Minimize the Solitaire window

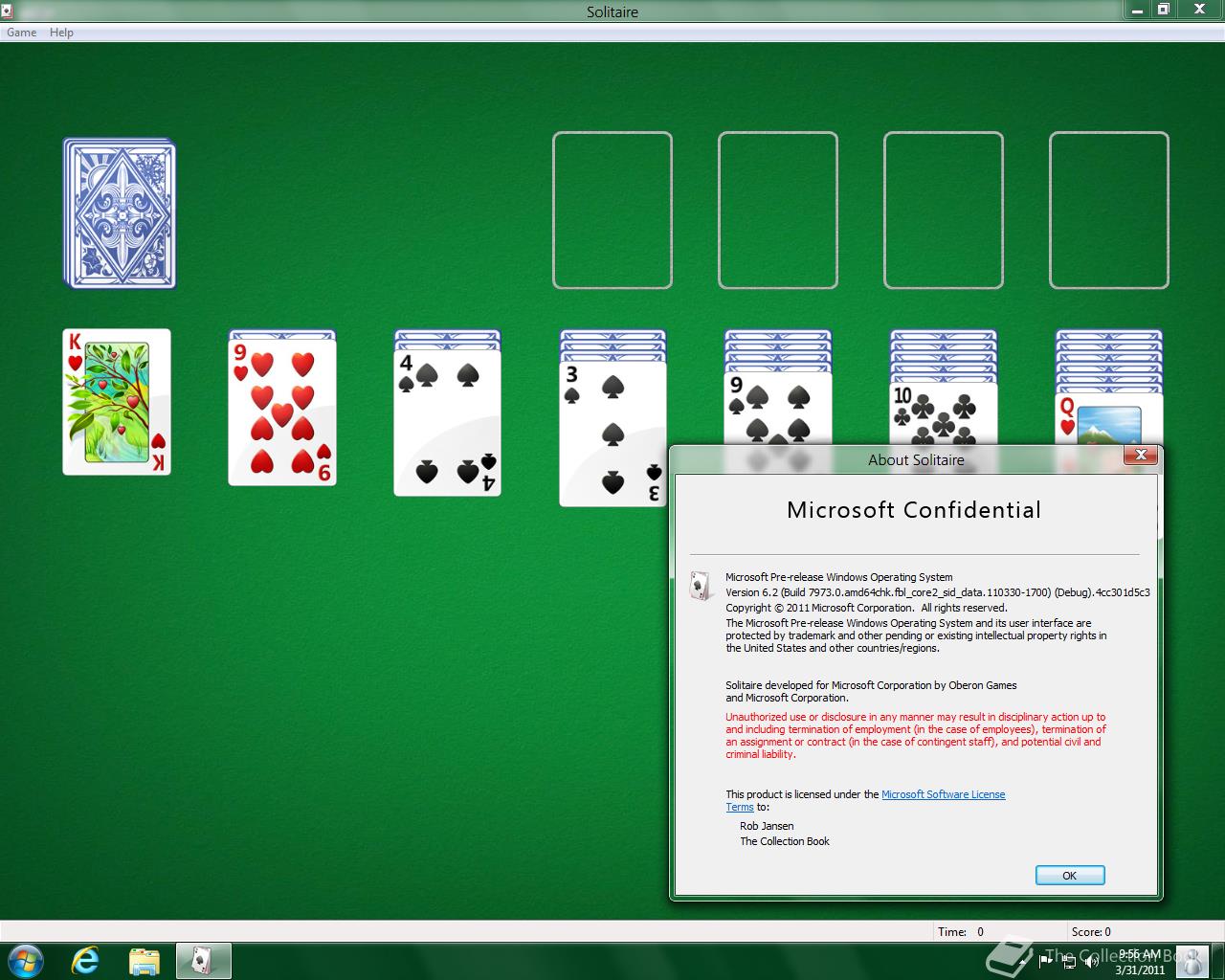(x=1136, y=9)
